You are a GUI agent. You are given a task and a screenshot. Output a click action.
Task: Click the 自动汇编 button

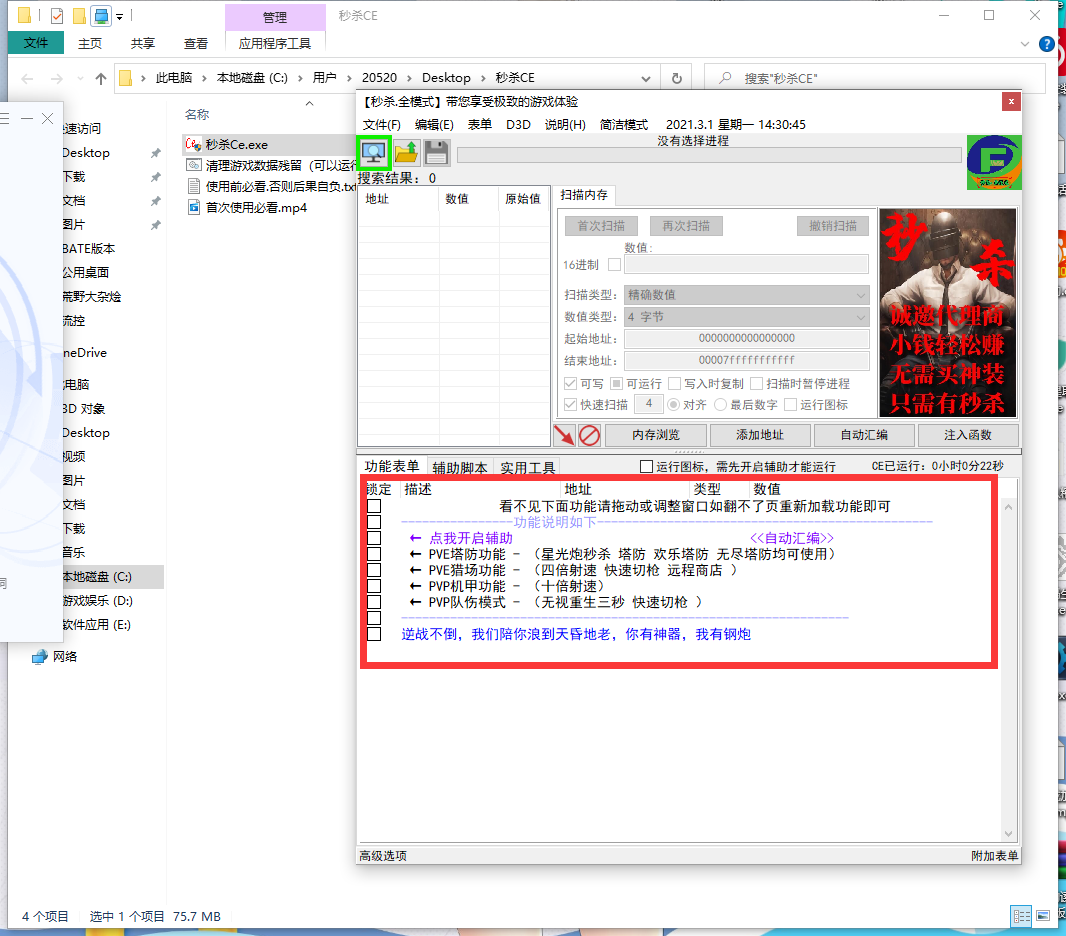tap(863, 435)
